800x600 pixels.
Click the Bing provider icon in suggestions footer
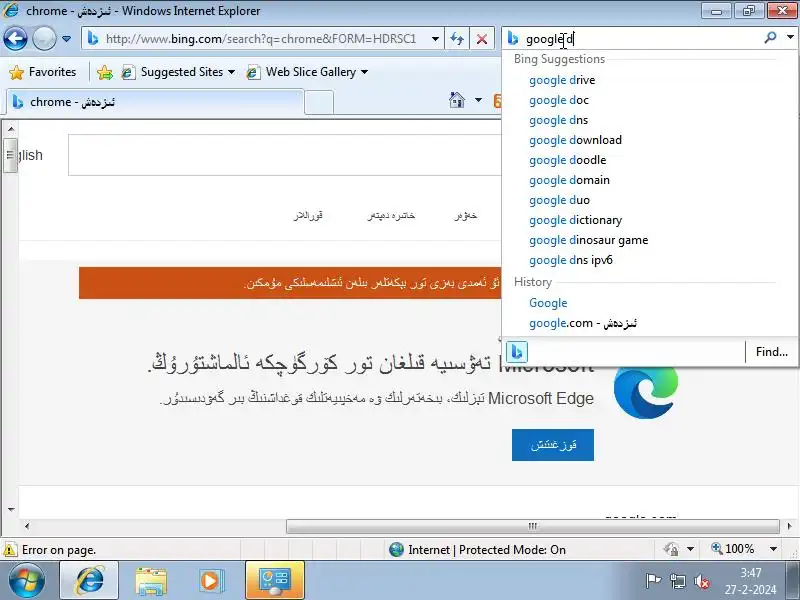[516, 352]
